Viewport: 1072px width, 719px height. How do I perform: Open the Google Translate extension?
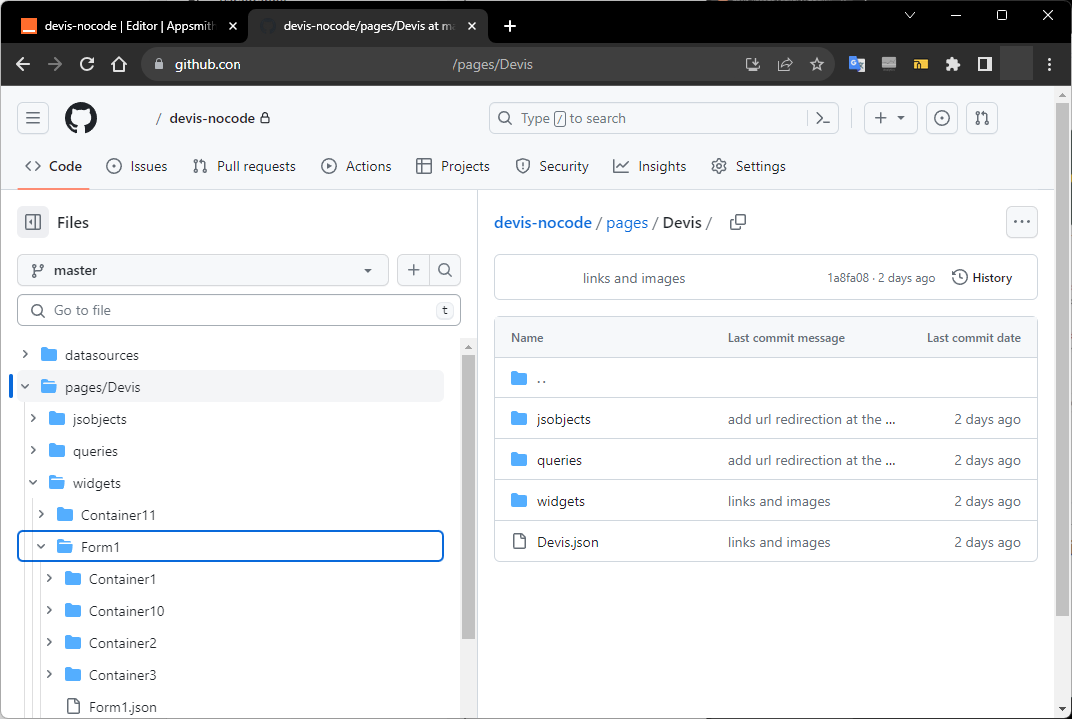pyautogui.click(x=857, y=64)
